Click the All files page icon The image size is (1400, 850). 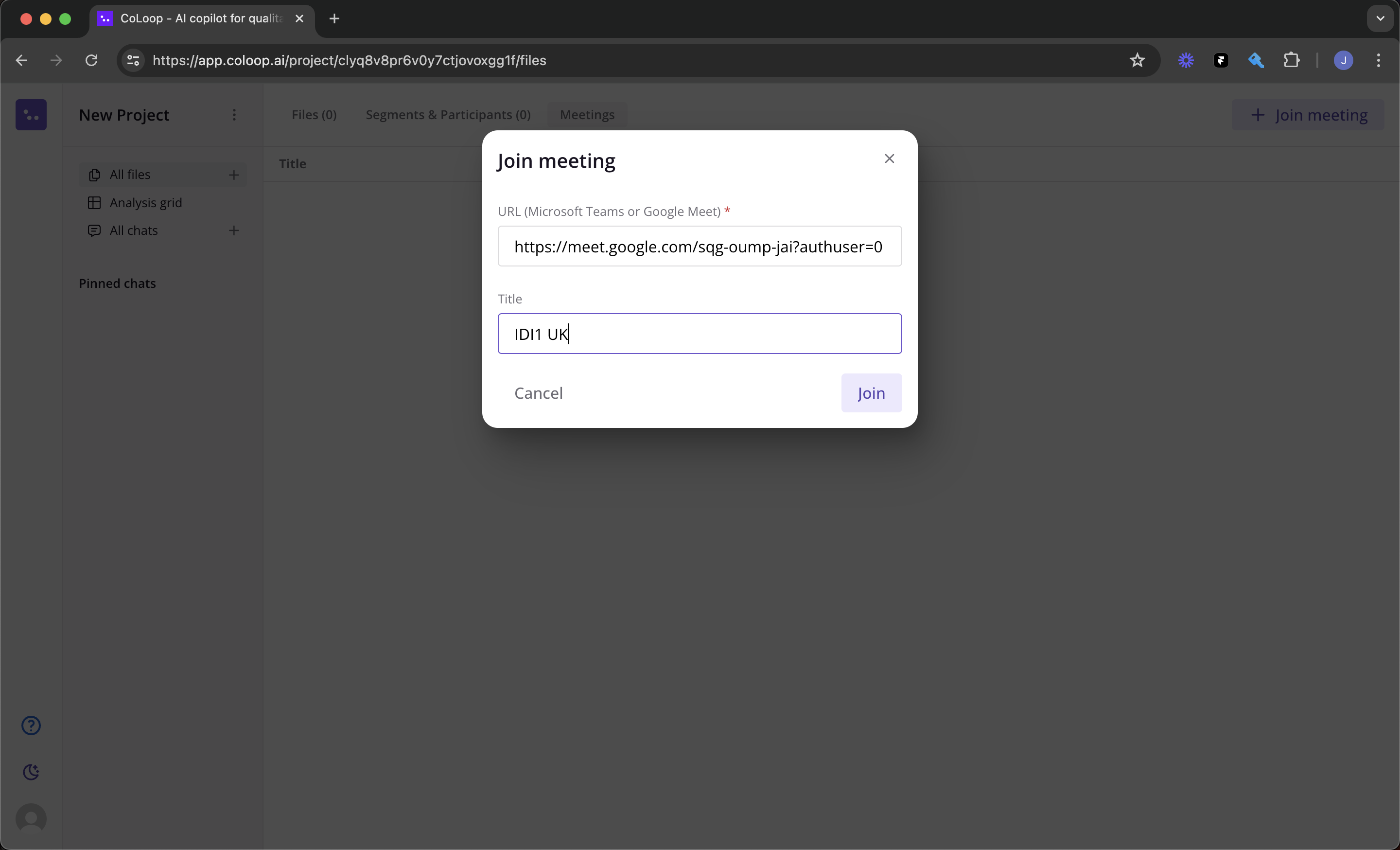94,175
